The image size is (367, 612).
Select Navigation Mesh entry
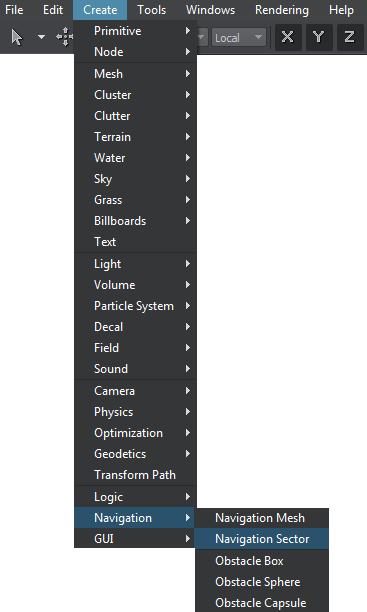tap(262, 518)
